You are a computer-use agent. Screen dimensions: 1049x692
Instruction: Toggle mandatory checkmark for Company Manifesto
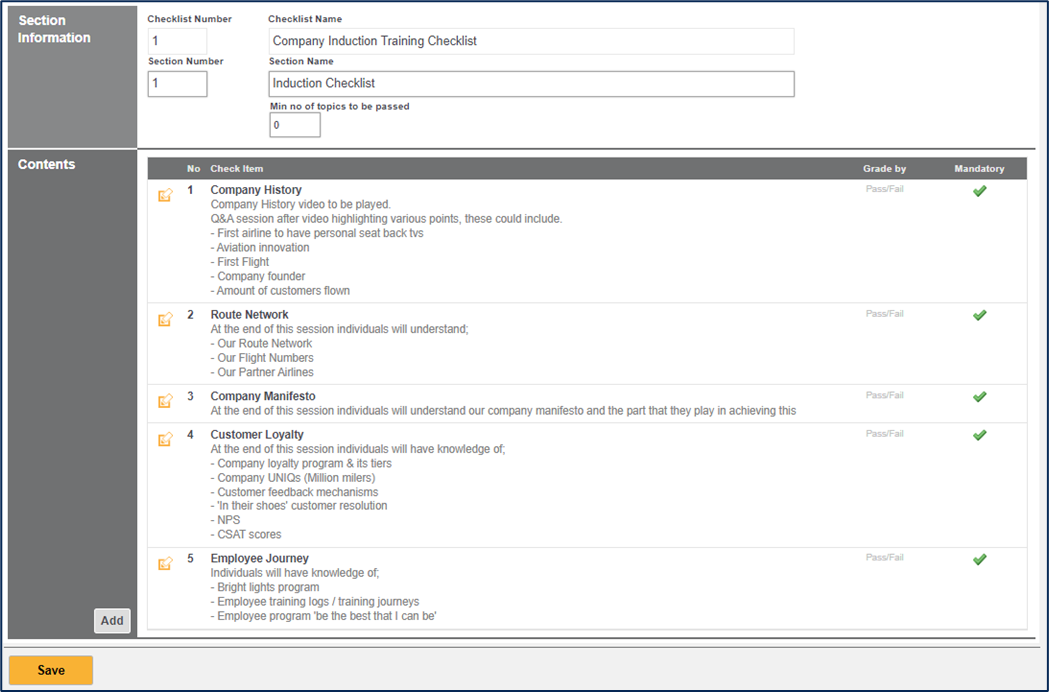[980, 397]
